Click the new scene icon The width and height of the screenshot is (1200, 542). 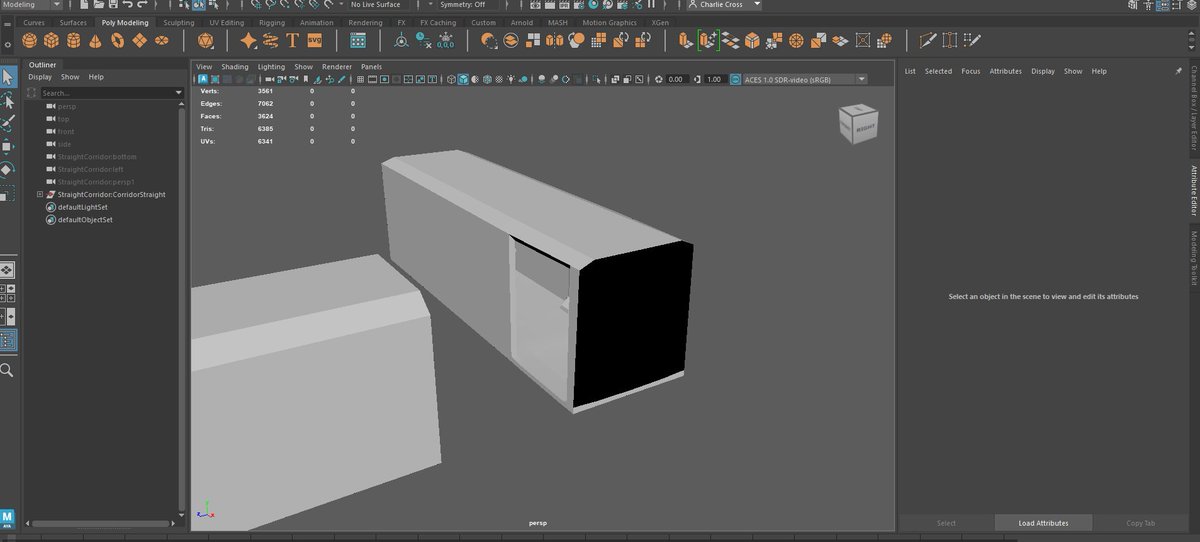(84, 5)
